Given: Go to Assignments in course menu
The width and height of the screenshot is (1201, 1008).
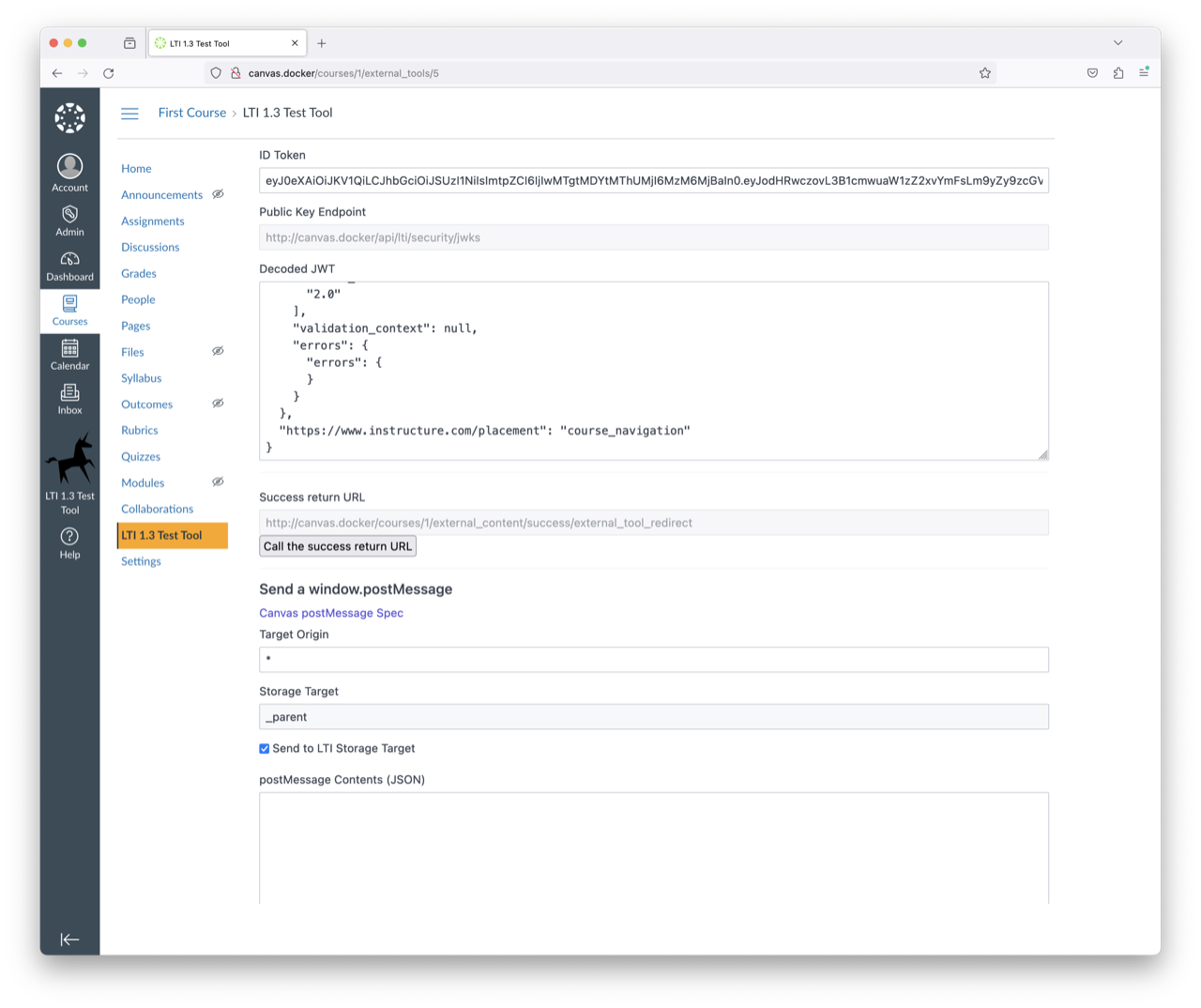Looking at the screenshot, I should (x=153, y=221).
